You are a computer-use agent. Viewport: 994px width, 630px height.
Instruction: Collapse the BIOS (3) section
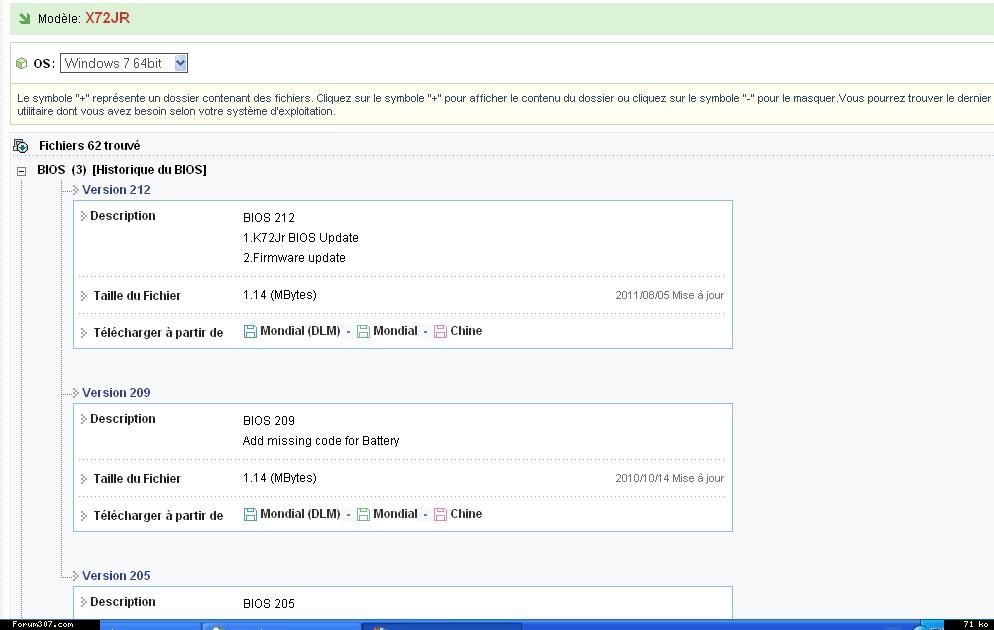coord(22,170)
